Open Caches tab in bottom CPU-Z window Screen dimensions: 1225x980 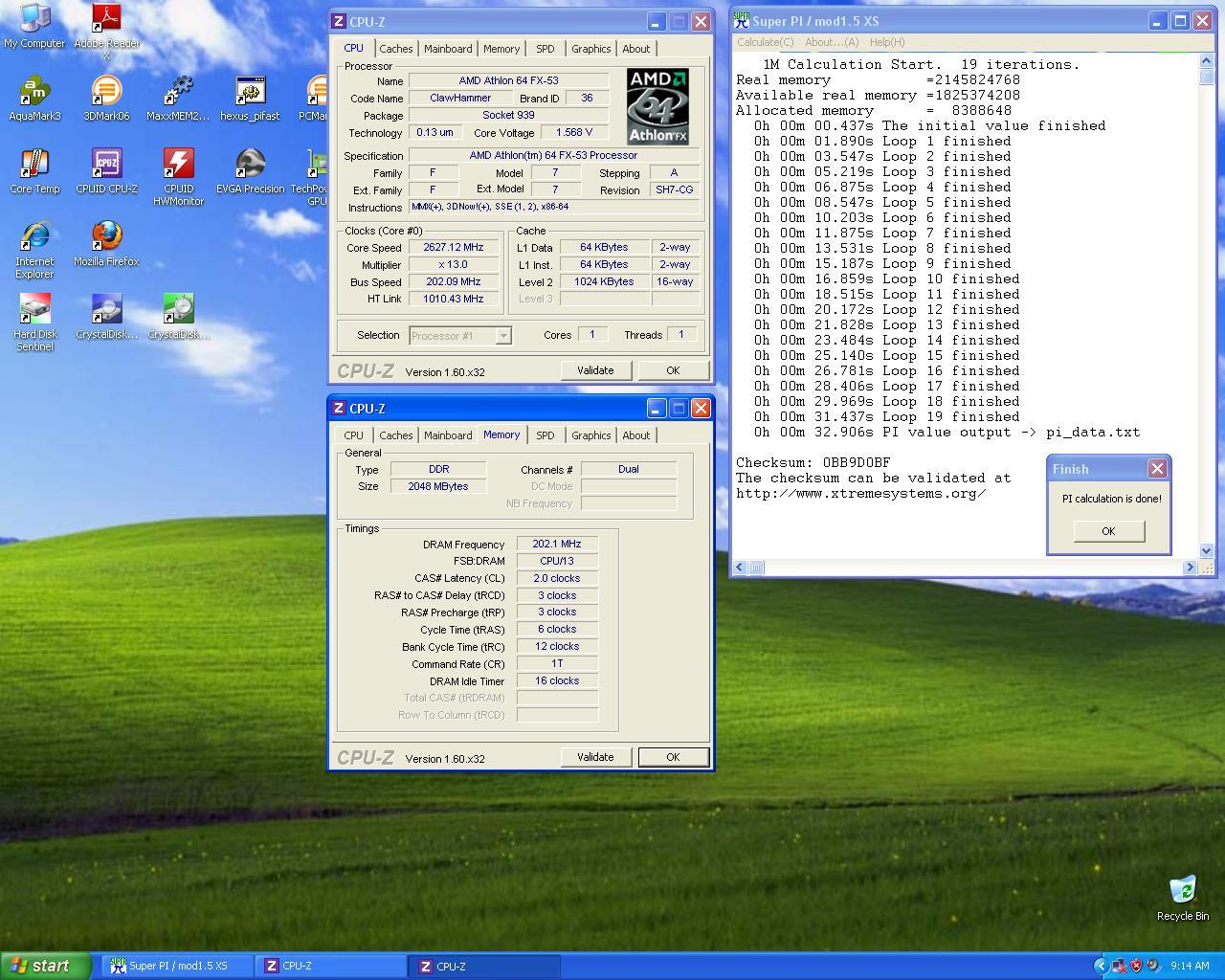[x=395, y=435]
